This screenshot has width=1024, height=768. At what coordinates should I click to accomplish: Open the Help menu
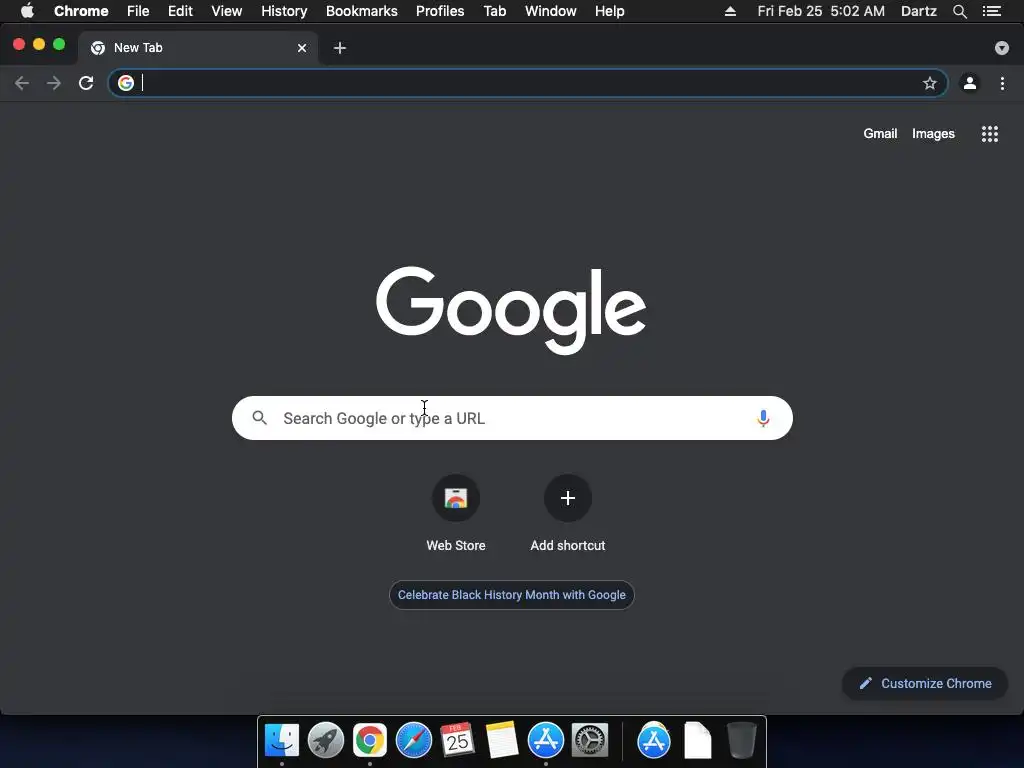pos(609,11)
